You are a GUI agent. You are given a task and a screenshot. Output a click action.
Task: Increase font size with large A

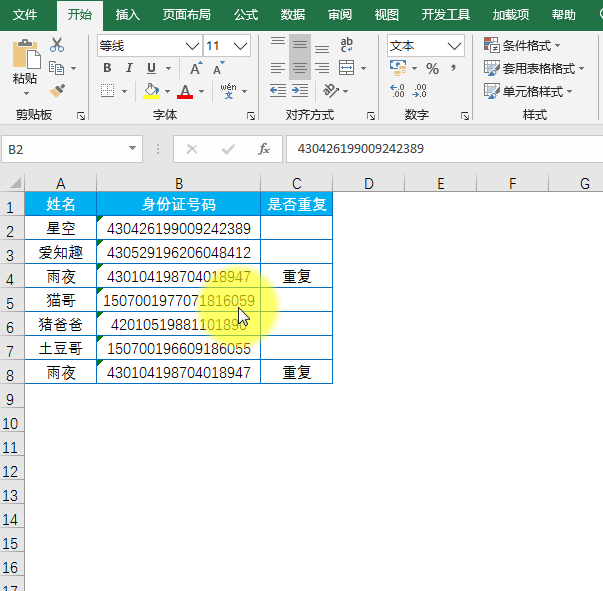pos(196,68)
